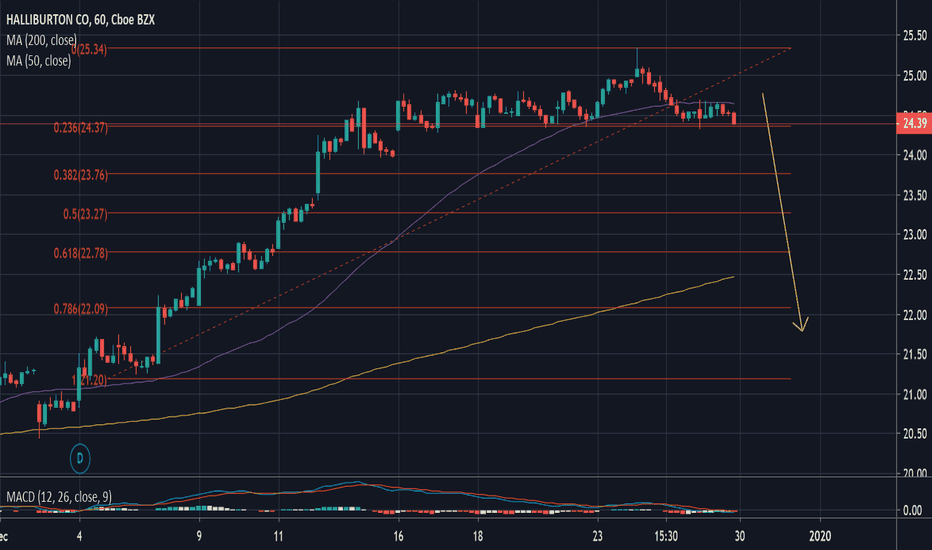
Task: Click the 22.50 price axis label
Action: point(915,275)
